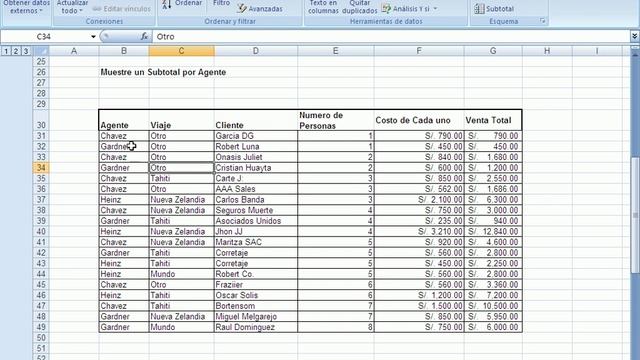Click the 'Costo de Cada uno' header cell
This screenshot has width=640, height=360.
click(419, 120)
